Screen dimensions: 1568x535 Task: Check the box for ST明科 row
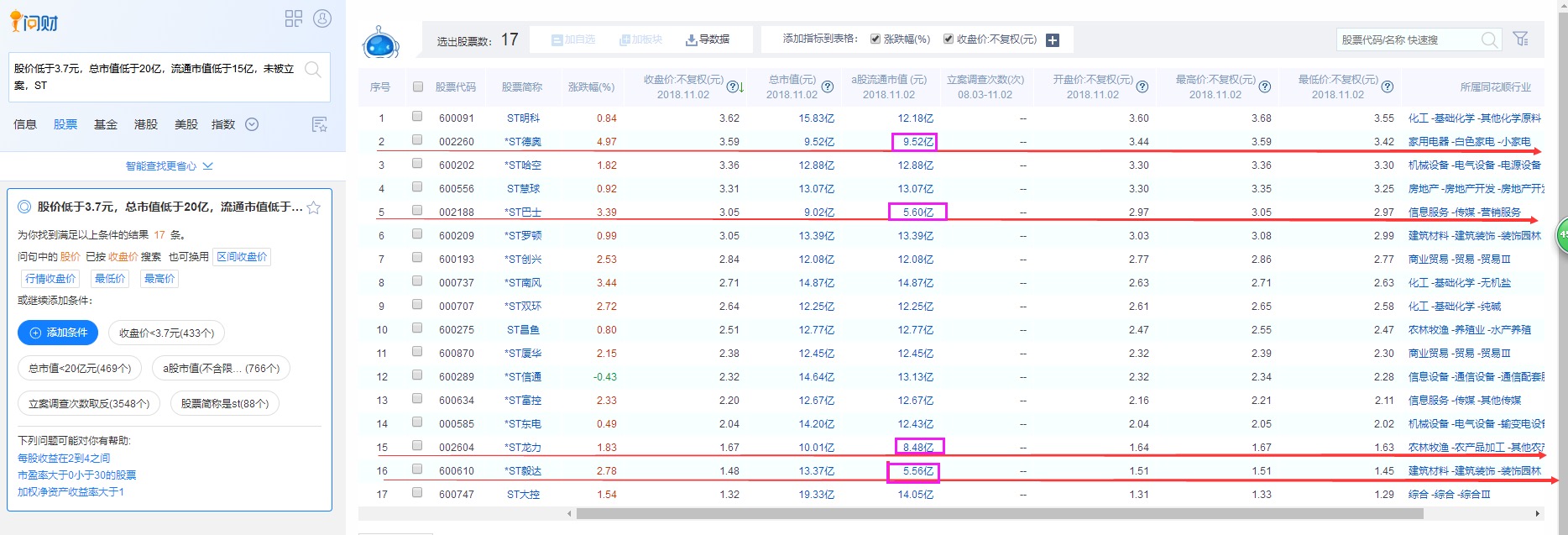(417, 117)
